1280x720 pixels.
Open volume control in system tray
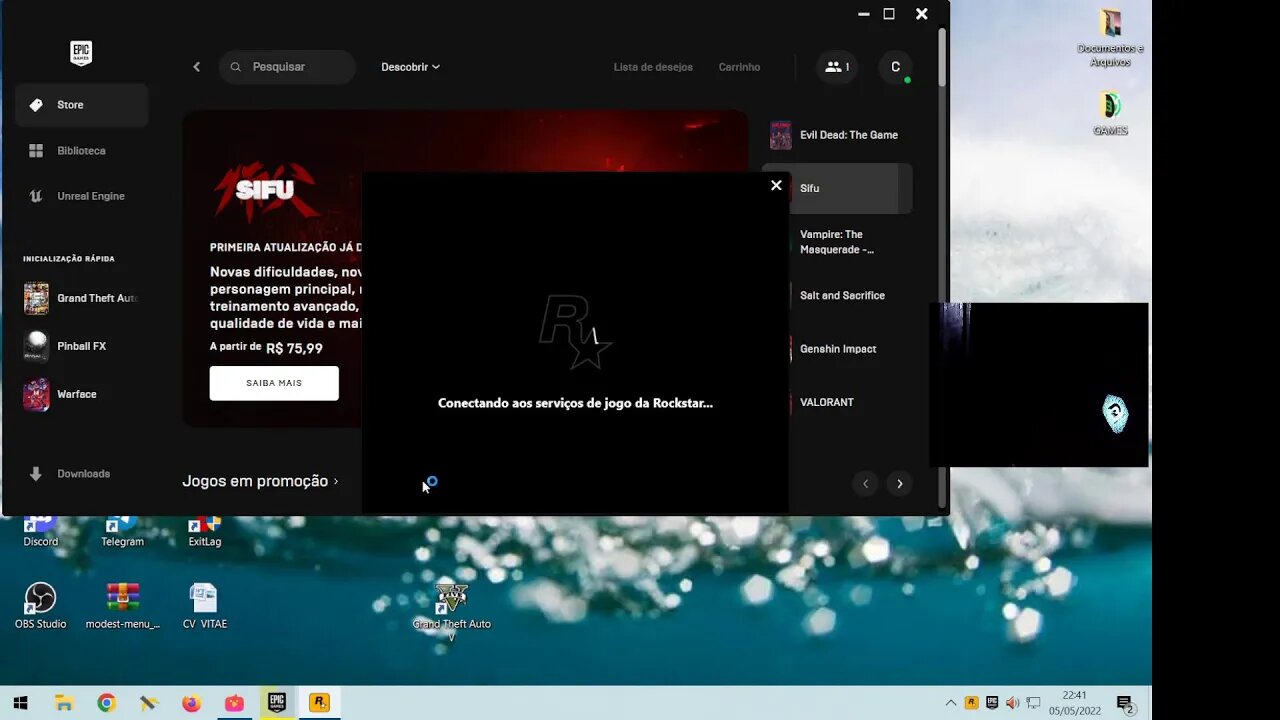pos(1012,703)
